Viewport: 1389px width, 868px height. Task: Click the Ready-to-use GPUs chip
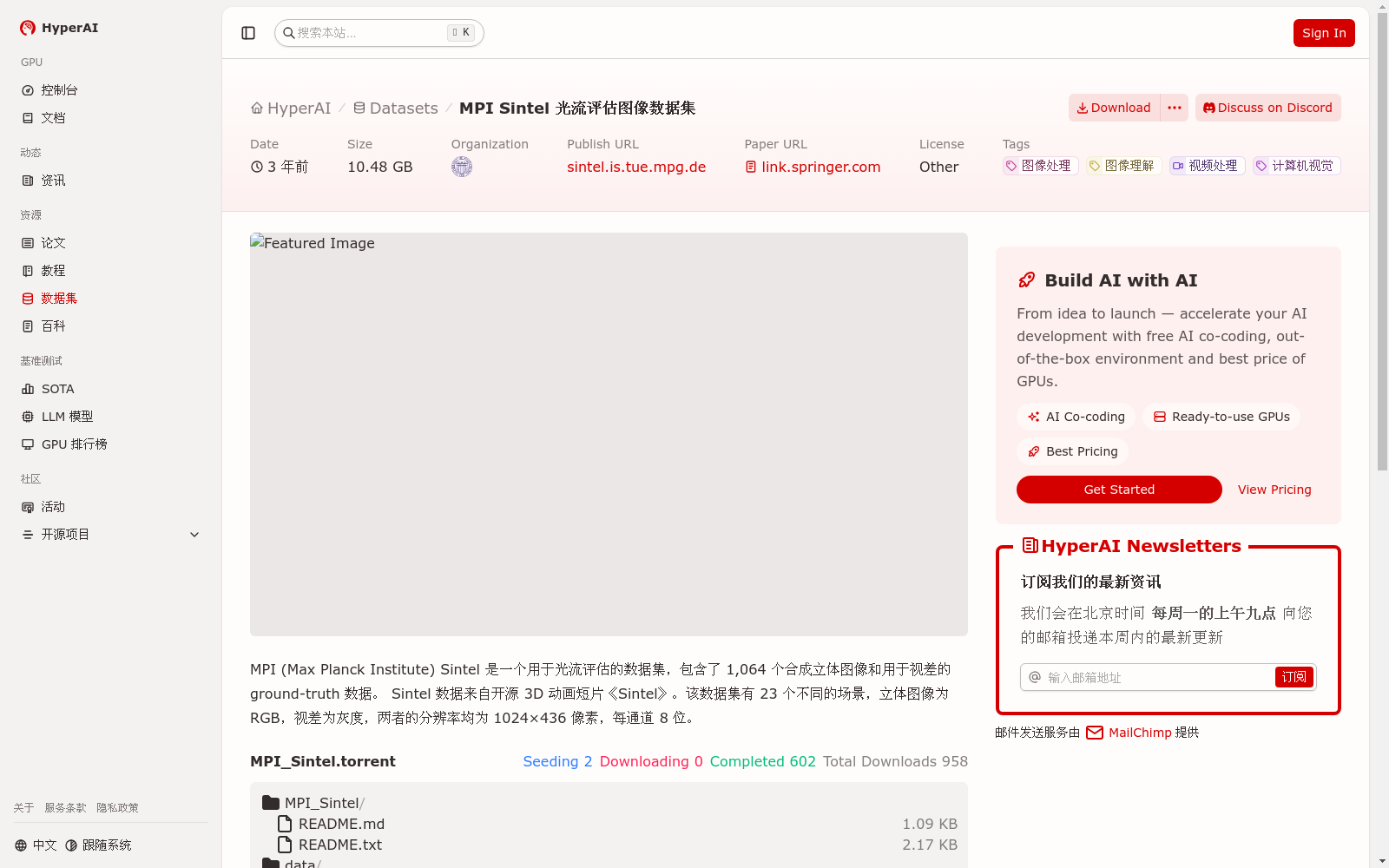tap(1221, 417)
